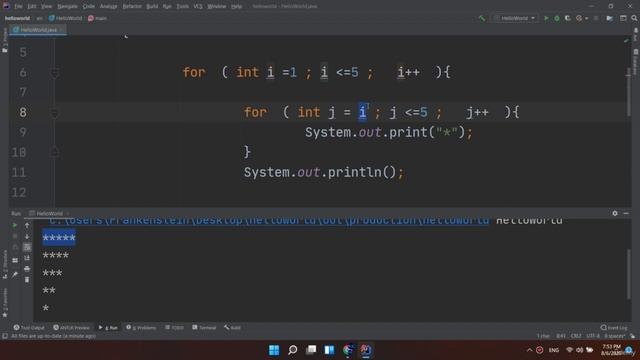This screenshot has width=640, height=360.
Task: Clear all Run console output with trash icon
Action: pos(27,280)
